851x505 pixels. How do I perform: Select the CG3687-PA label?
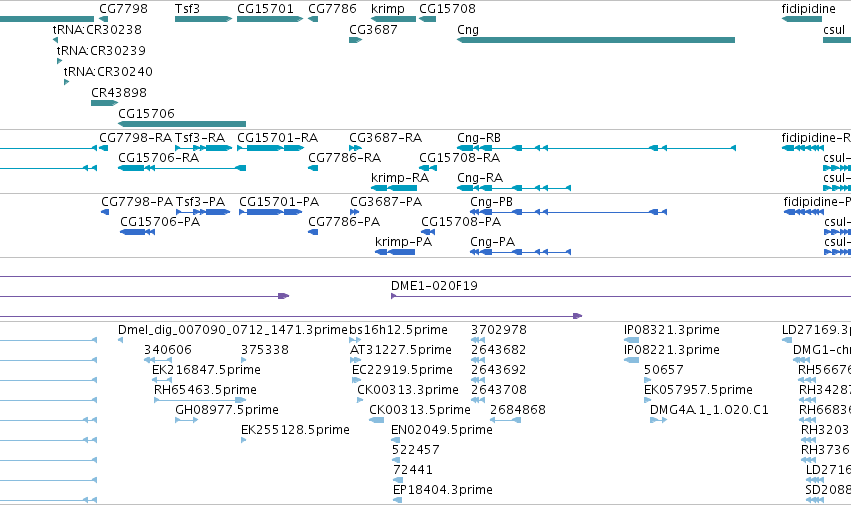coord(386,202)
